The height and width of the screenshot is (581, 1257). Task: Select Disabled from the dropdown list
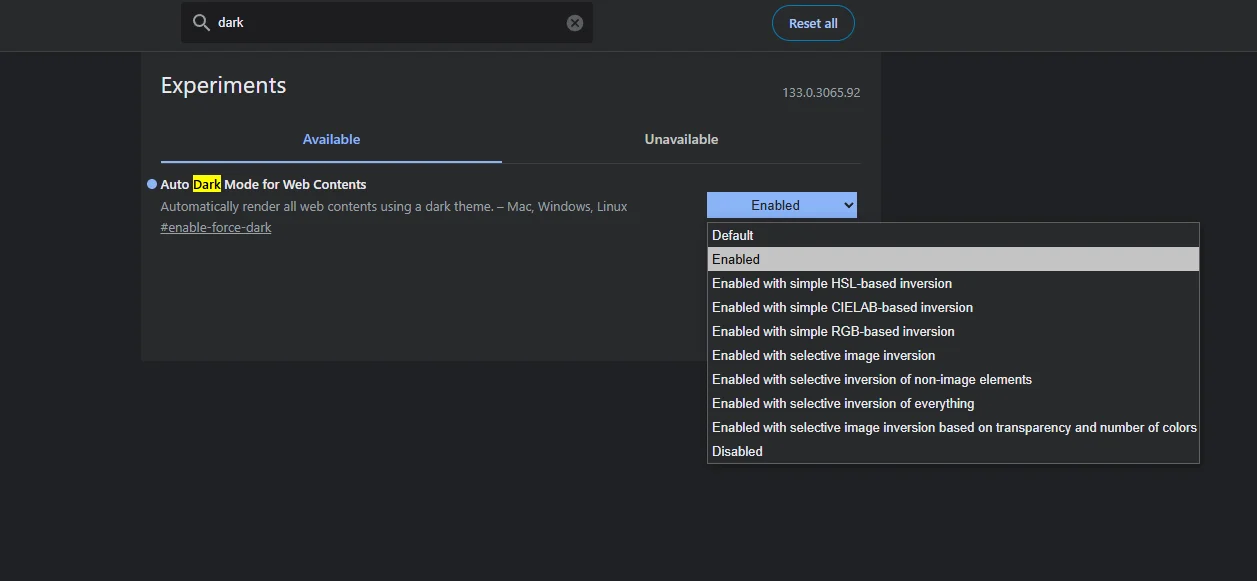737,451
